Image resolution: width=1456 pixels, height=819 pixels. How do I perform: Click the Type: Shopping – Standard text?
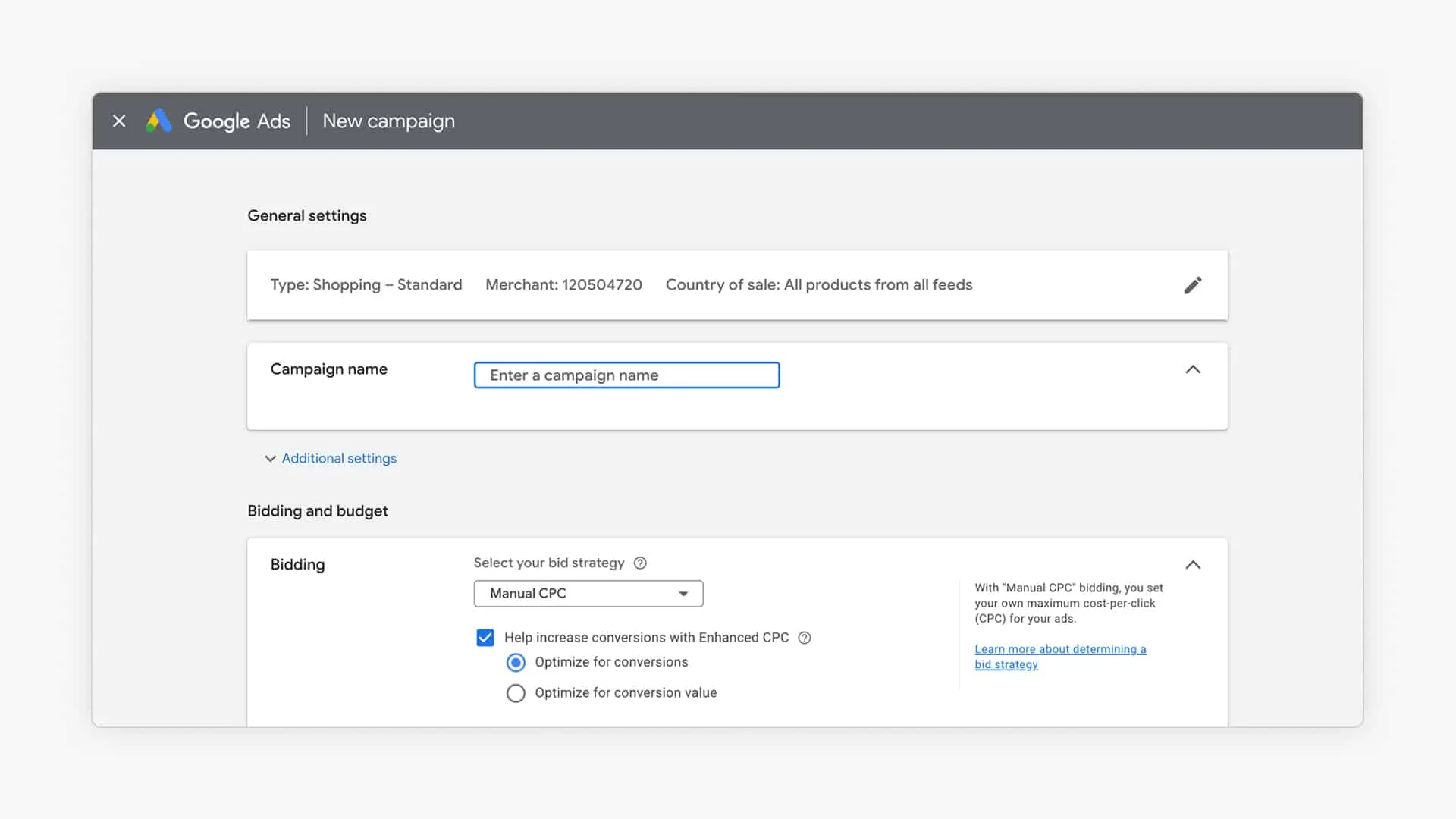366,285
